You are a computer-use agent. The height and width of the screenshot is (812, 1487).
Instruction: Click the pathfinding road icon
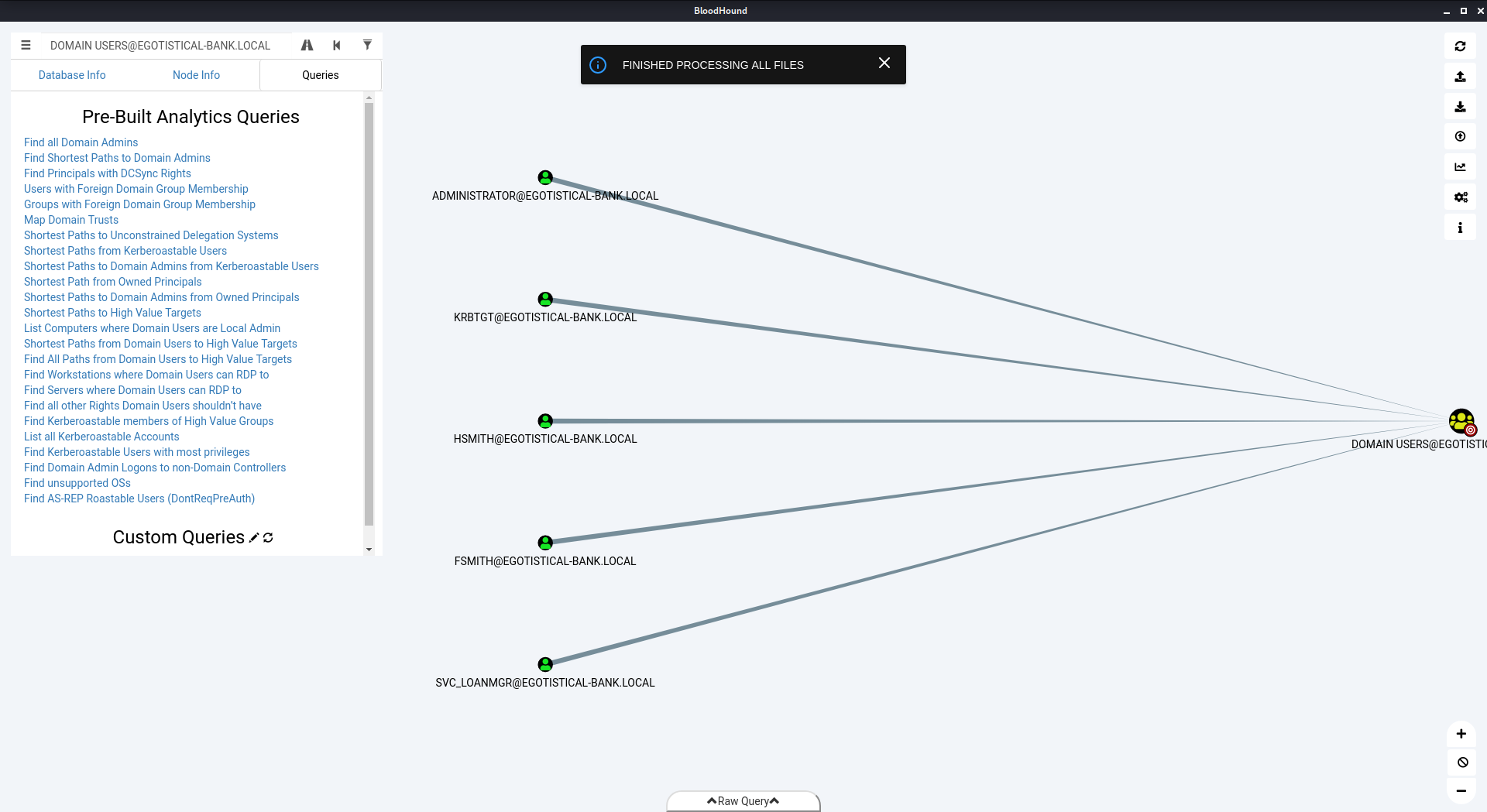pos(307,46)
